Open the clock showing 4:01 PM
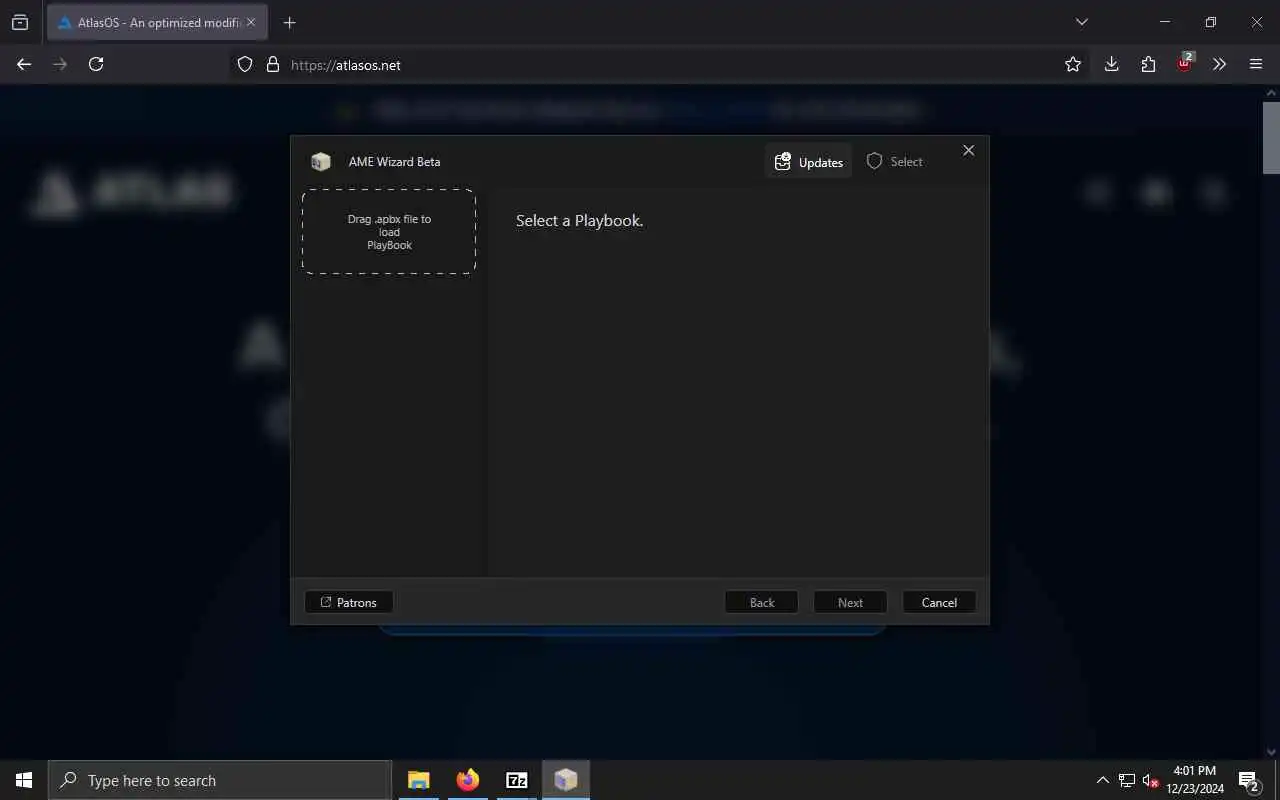The height and width of the screenshot is (800, 1280). tap(1195, 780)
